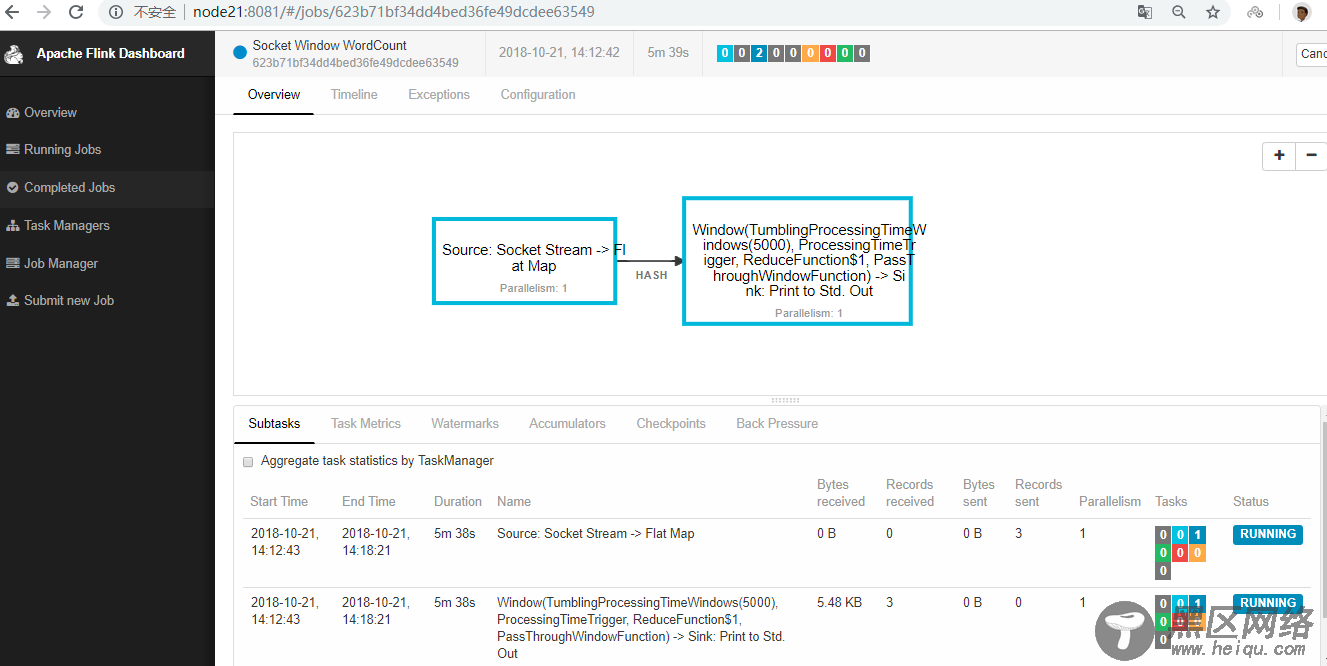Select the Watermarks tab
The image size is (1327, 666).
465,424
